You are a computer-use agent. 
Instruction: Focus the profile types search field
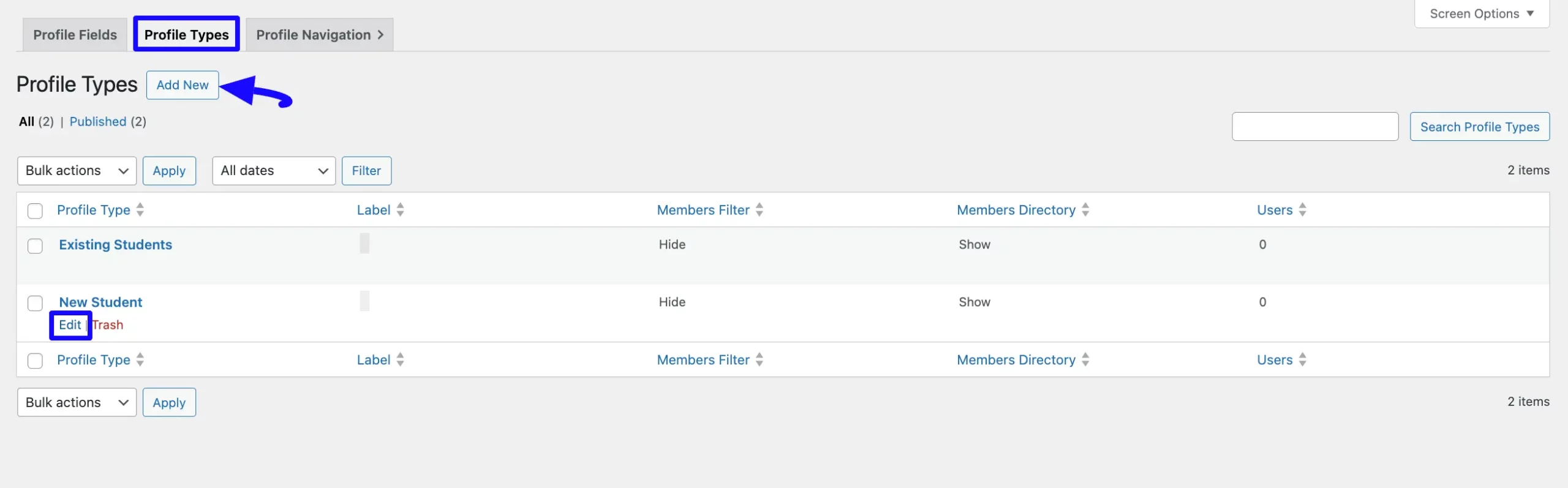tap(1315, 127)
